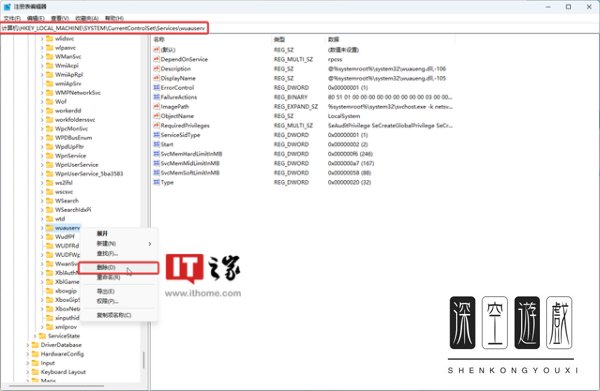The height and width of the screenshot is (391, 600).
Task: Click the ErrorControl DWORD icon
Action: pyautogui.click(x=156, y=88)
